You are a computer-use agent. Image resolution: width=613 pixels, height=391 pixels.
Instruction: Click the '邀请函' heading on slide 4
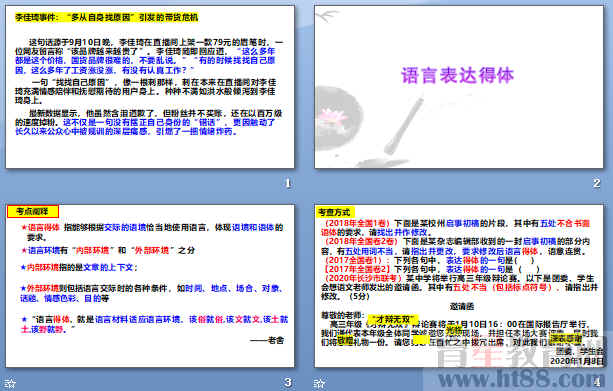462,307
